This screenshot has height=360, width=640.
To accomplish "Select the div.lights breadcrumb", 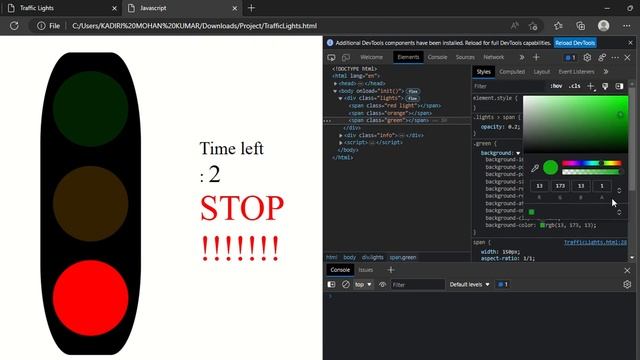I will (x=372, y=257).
